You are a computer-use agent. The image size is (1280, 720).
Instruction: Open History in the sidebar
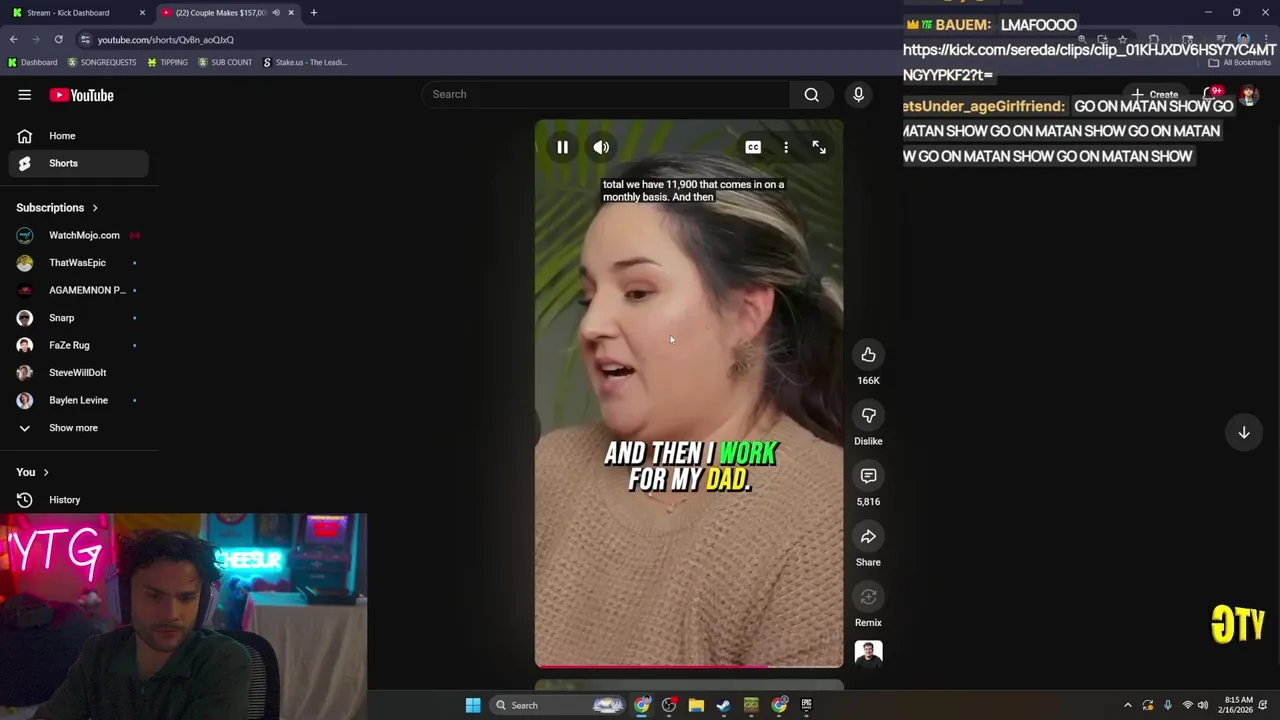pyautogui.click(x=78, y=500)
